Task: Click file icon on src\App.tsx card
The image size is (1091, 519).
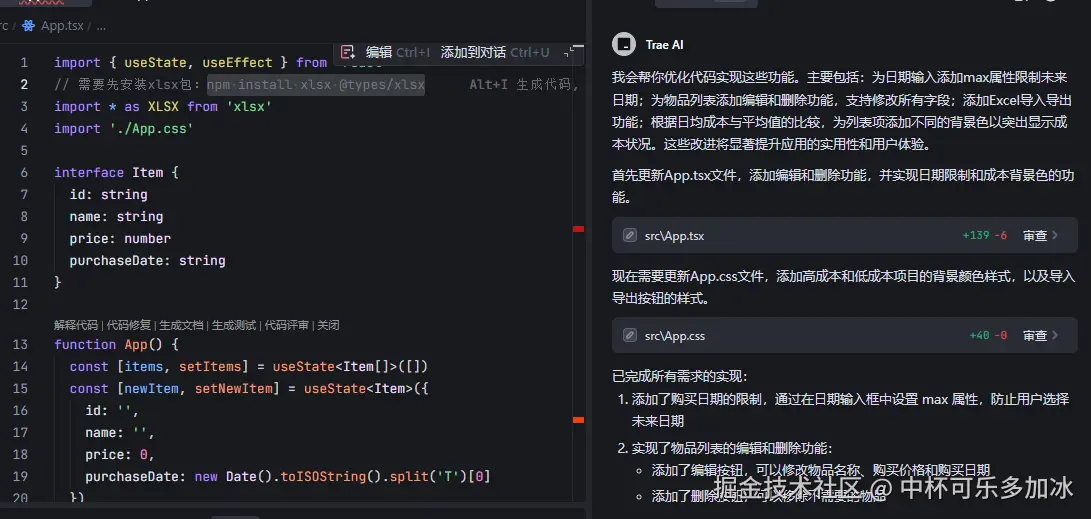Action: (x=629, y=235)
